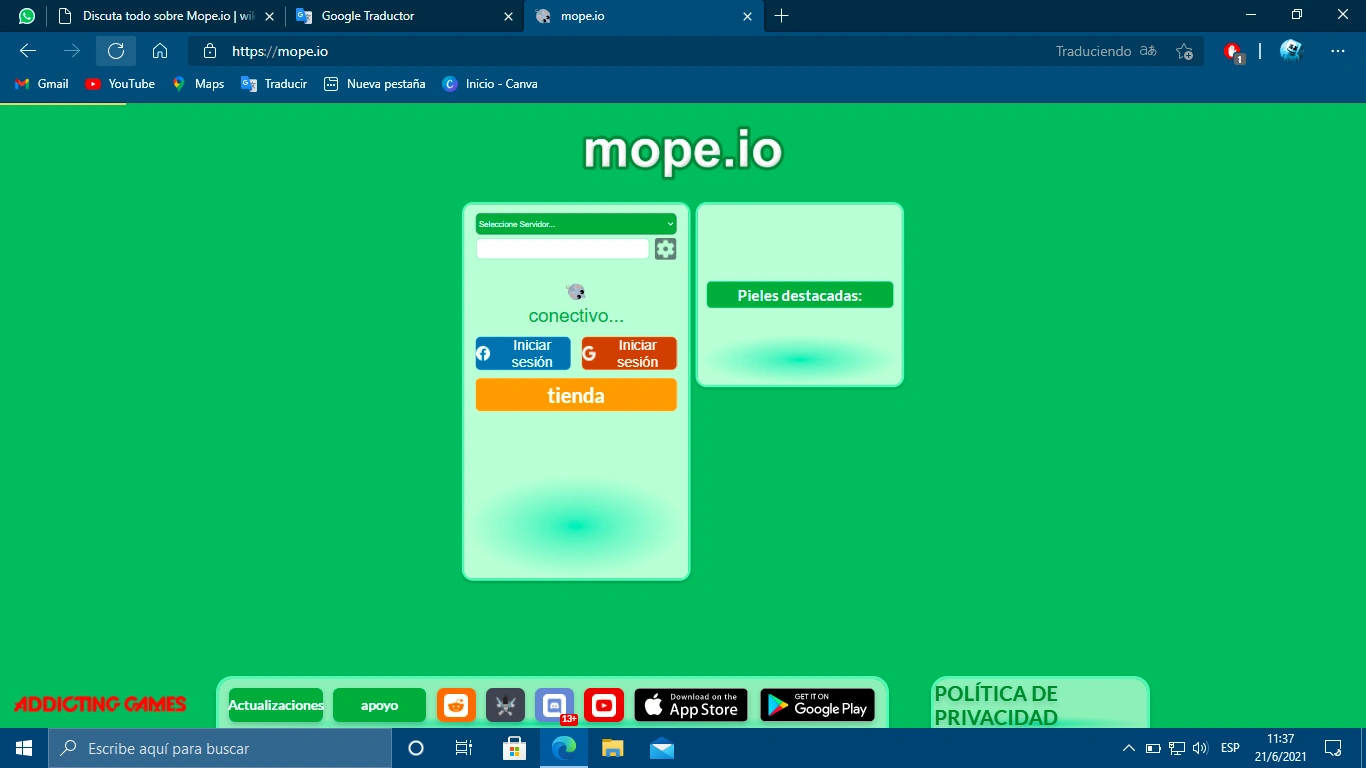Read the POLÍTICA DE PRIVACIDAD link
This screenshot has height=768, width=1366.
tap(994, 704)
